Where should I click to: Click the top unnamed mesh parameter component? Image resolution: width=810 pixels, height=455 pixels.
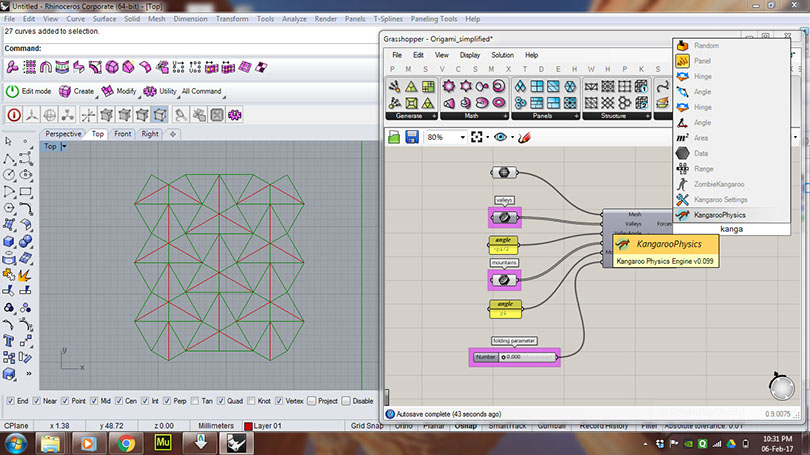504,172
